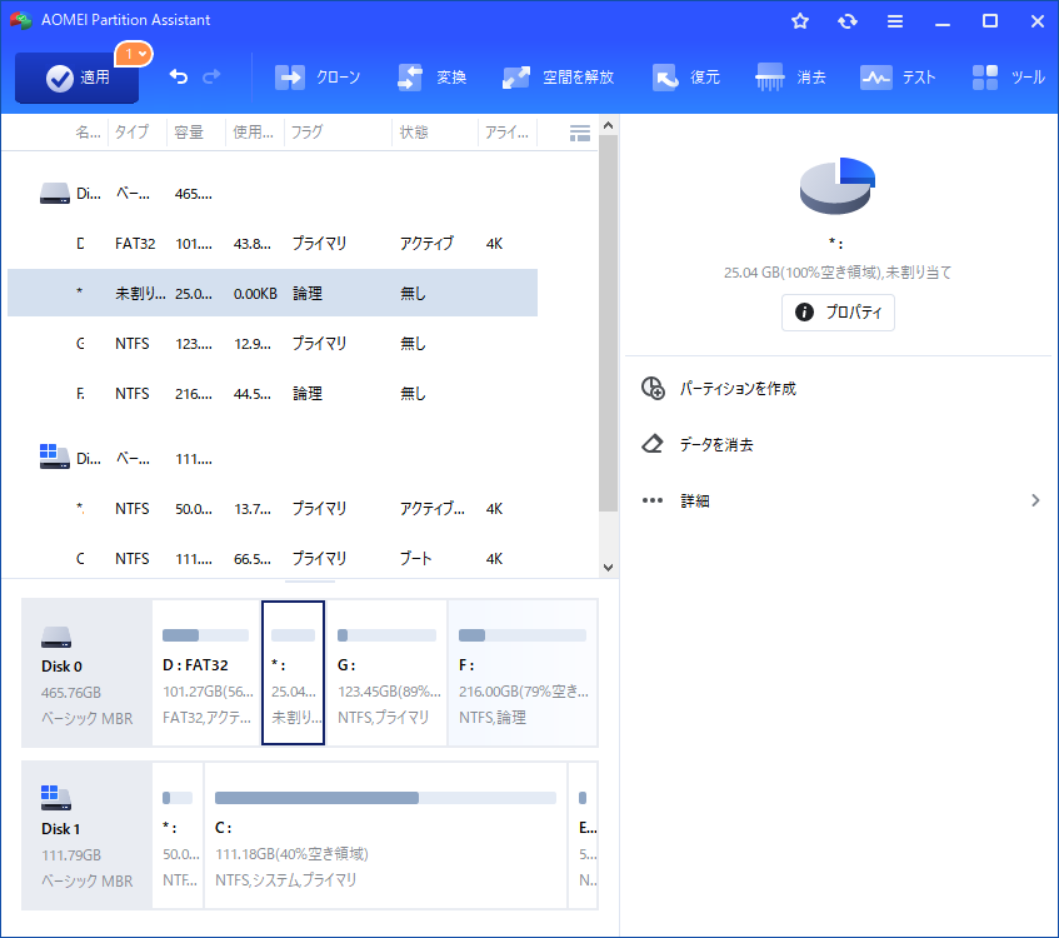Click the info icon on プロパティ button

point(804,312)
